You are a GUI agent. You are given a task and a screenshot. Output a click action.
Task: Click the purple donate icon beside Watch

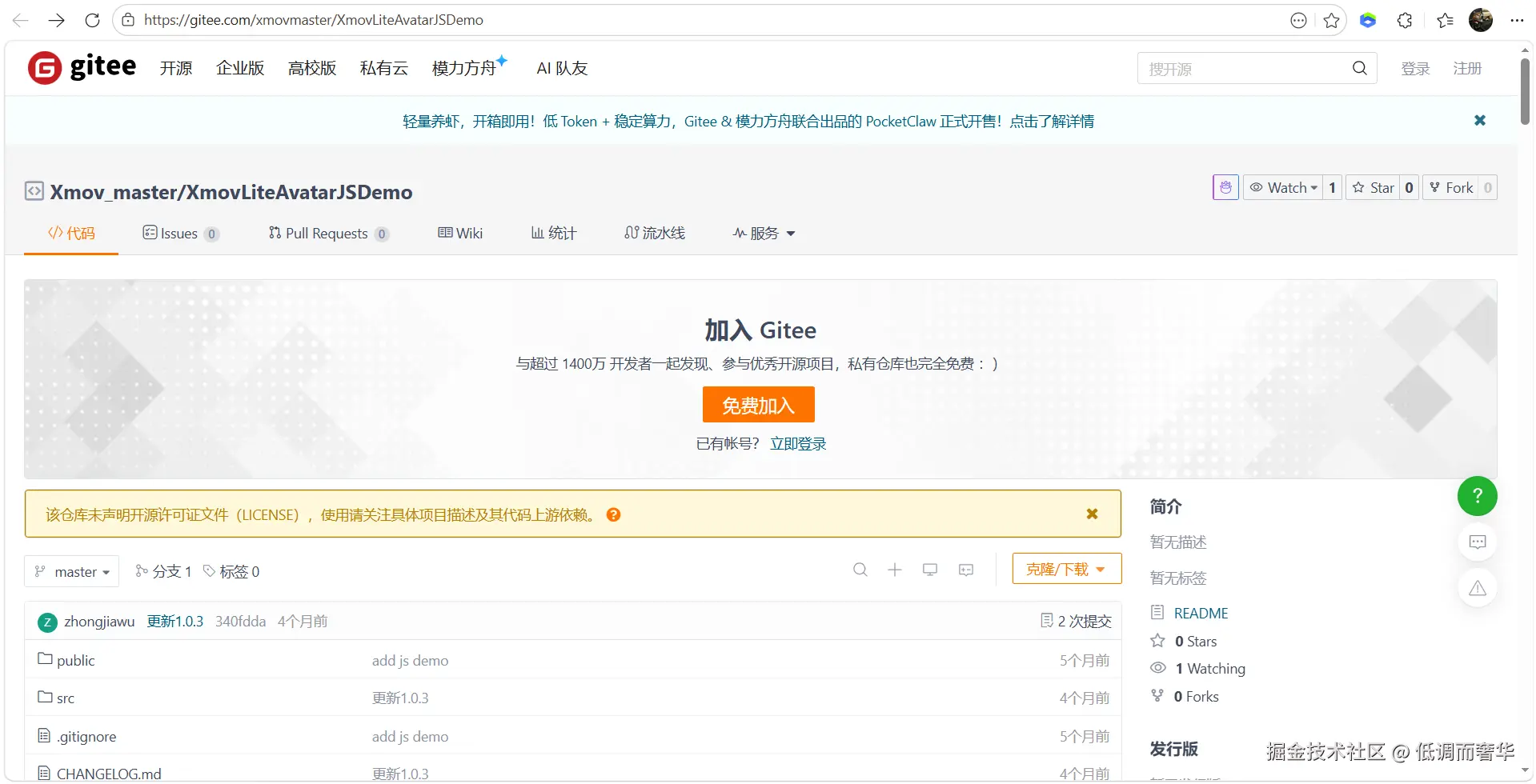click(x=1225, y=187)
